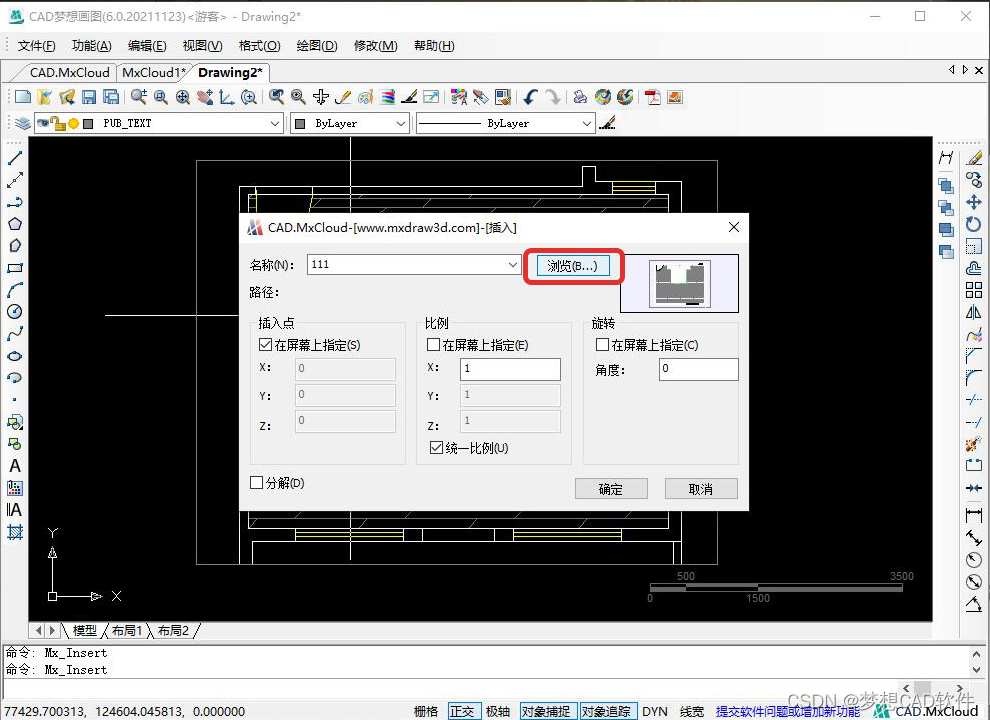990x720 pixels.
Task: Select the Ellipse tool
Action: tap(15, 356)
